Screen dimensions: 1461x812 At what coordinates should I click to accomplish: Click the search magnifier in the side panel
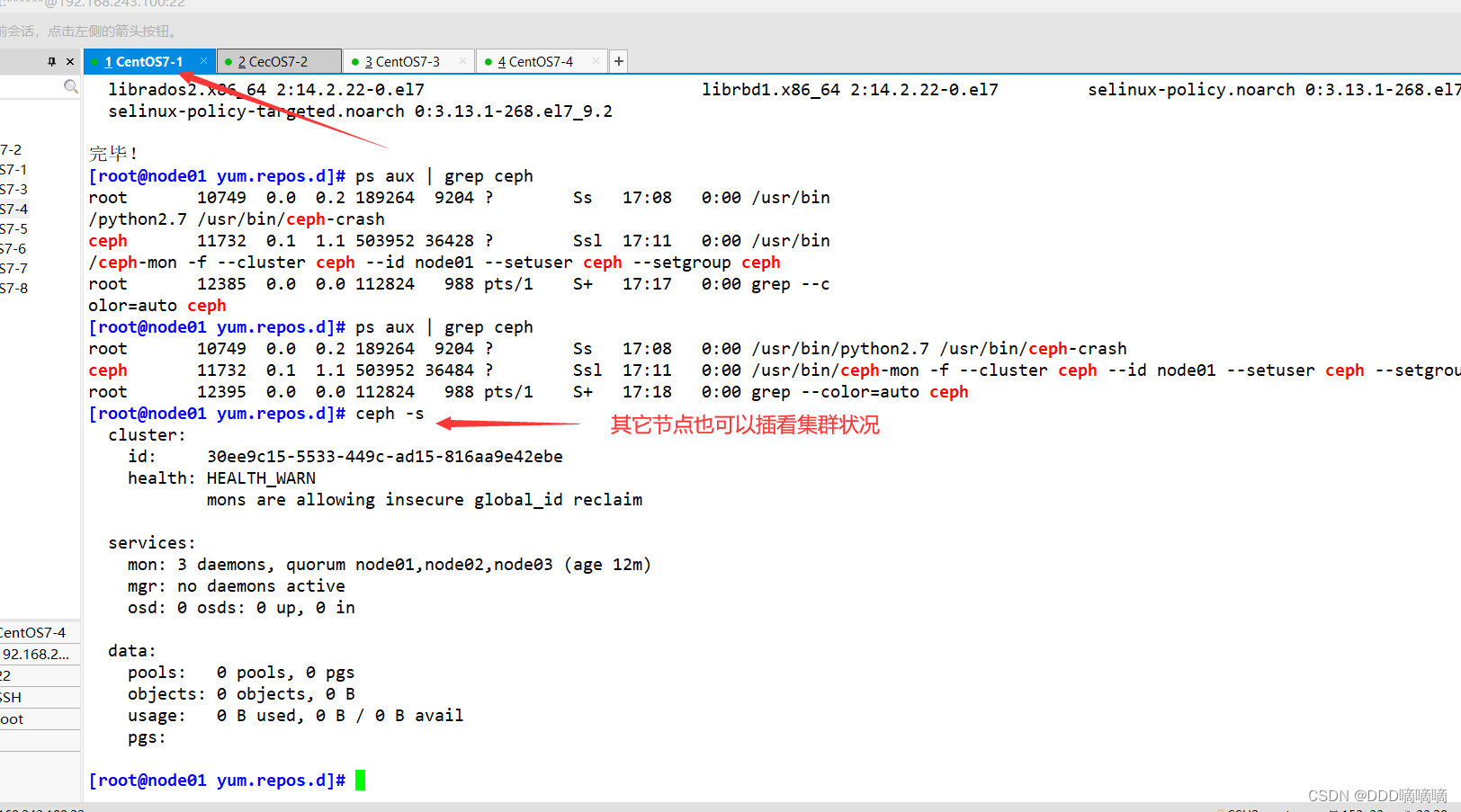coord(70,86)
